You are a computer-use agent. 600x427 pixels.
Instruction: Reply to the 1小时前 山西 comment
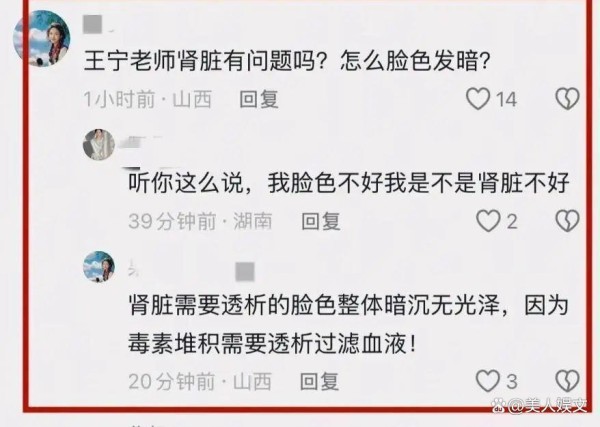(258, 99)
